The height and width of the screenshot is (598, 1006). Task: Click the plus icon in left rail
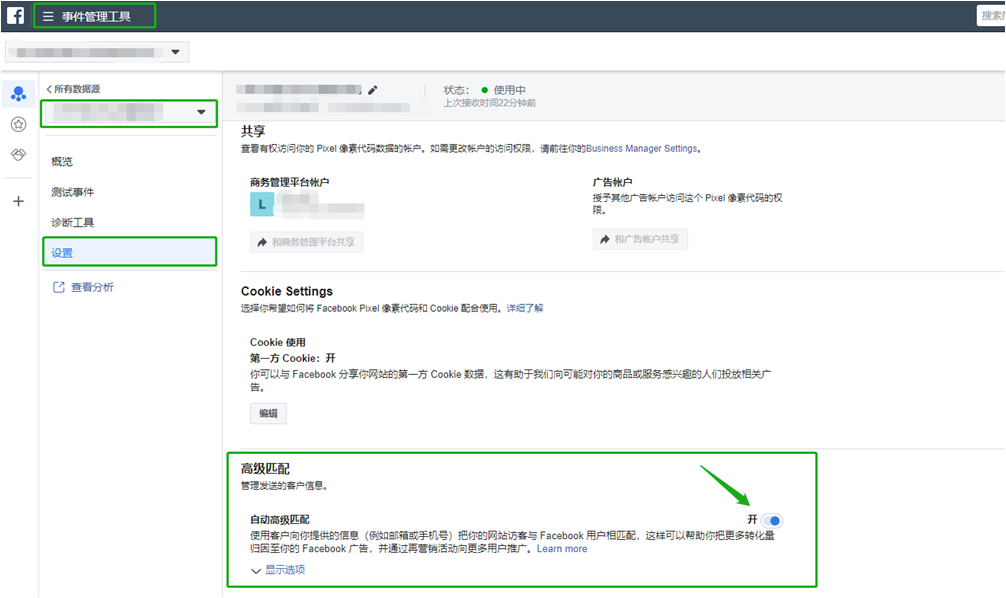coord(18,201)
